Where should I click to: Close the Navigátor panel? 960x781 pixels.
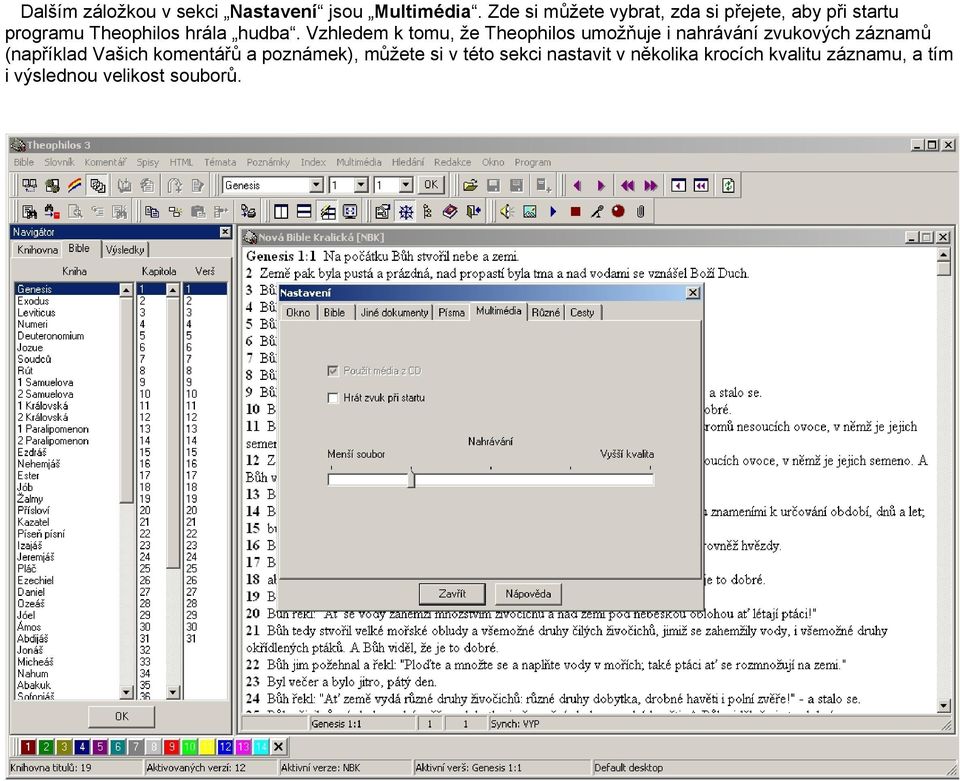click(x=225, y=232)
